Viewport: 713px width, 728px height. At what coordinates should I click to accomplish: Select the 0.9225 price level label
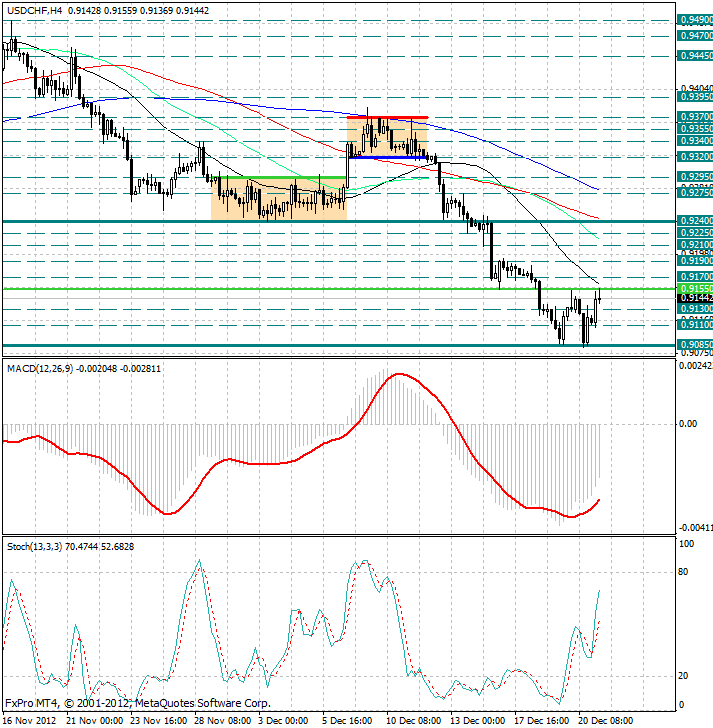695,233
